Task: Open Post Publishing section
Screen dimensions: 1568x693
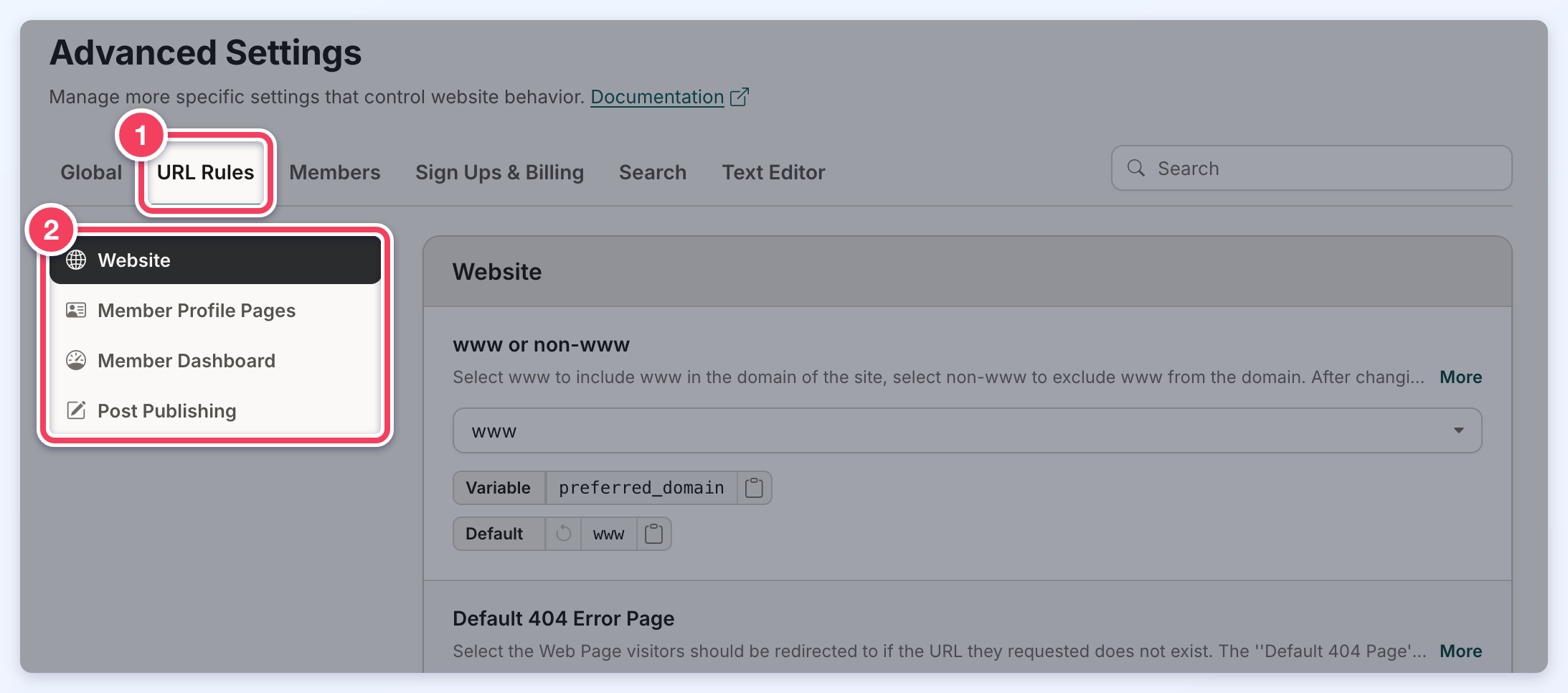Action: pos(215,410)
